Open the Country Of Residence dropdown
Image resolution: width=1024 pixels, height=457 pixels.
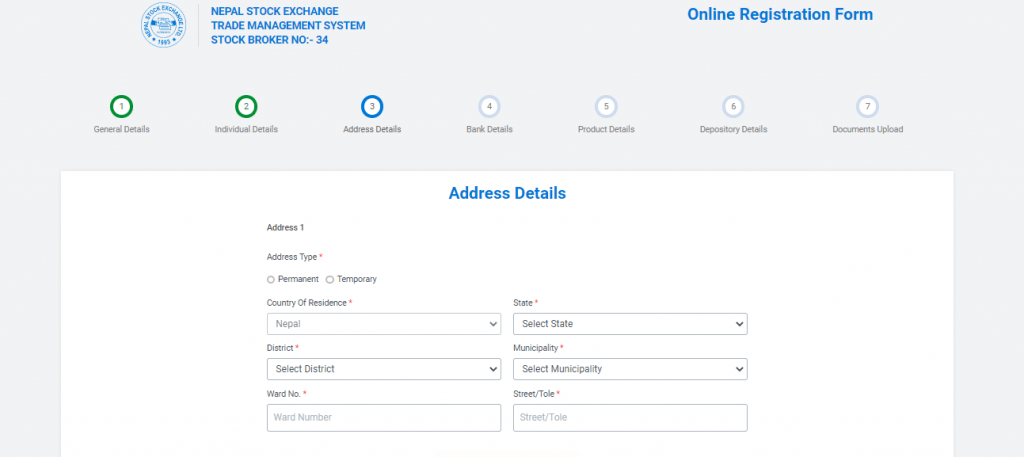[x=384, y=324]
